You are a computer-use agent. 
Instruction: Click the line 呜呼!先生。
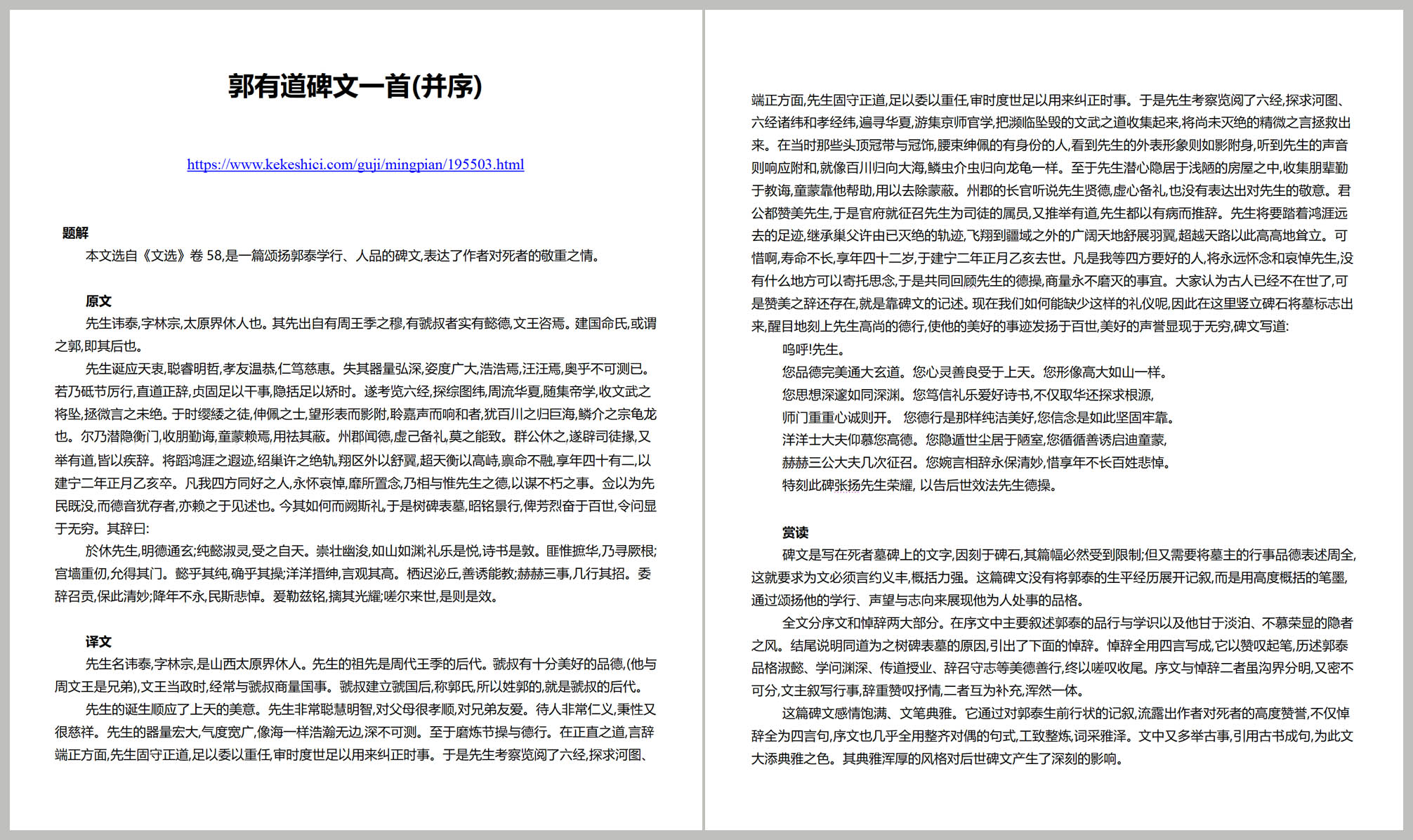(x=813, y=350)
